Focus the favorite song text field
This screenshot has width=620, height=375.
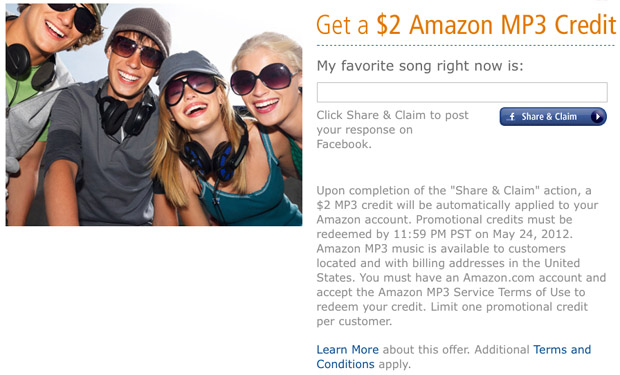pos(462,92)
